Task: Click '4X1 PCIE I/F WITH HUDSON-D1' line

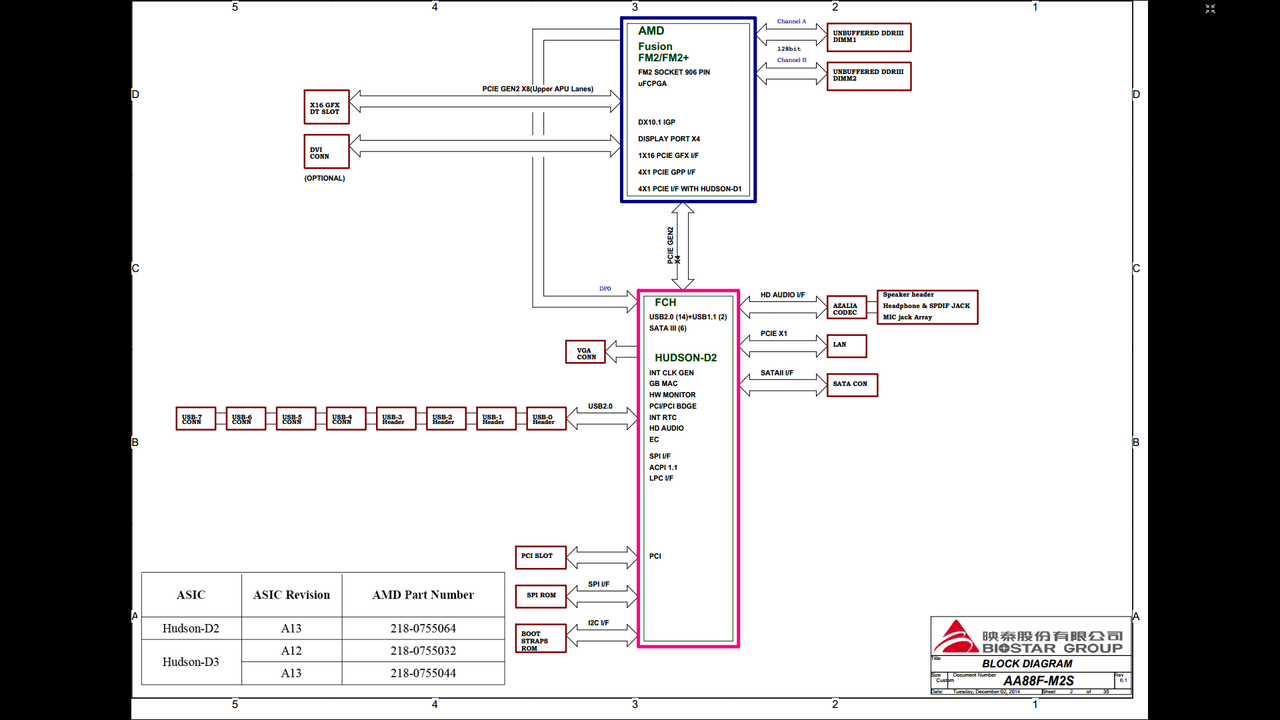Action: pyautogui.click(x=690, y=188)
